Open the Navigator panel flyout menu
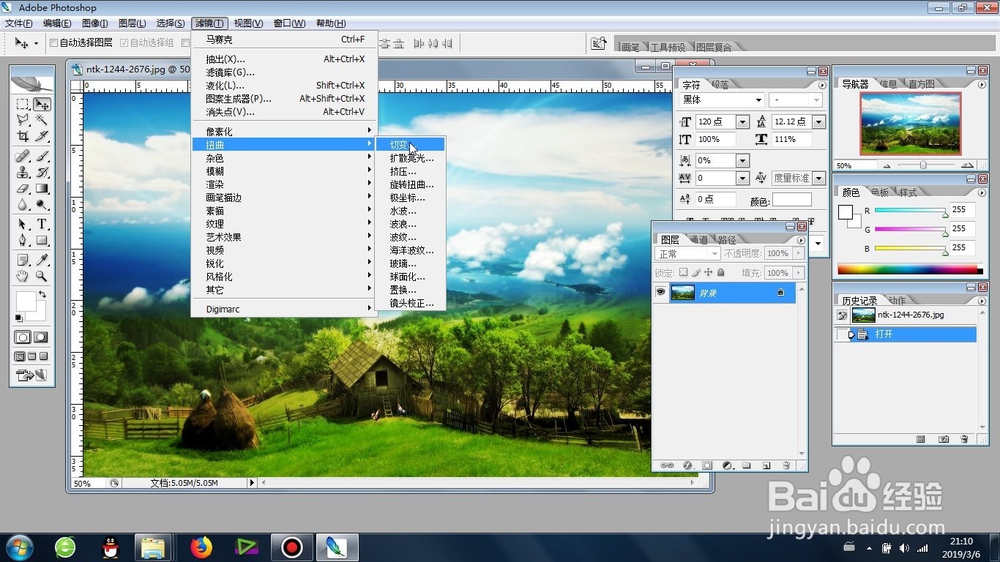This screenshot has width=1000, height=562. (982, 84)
